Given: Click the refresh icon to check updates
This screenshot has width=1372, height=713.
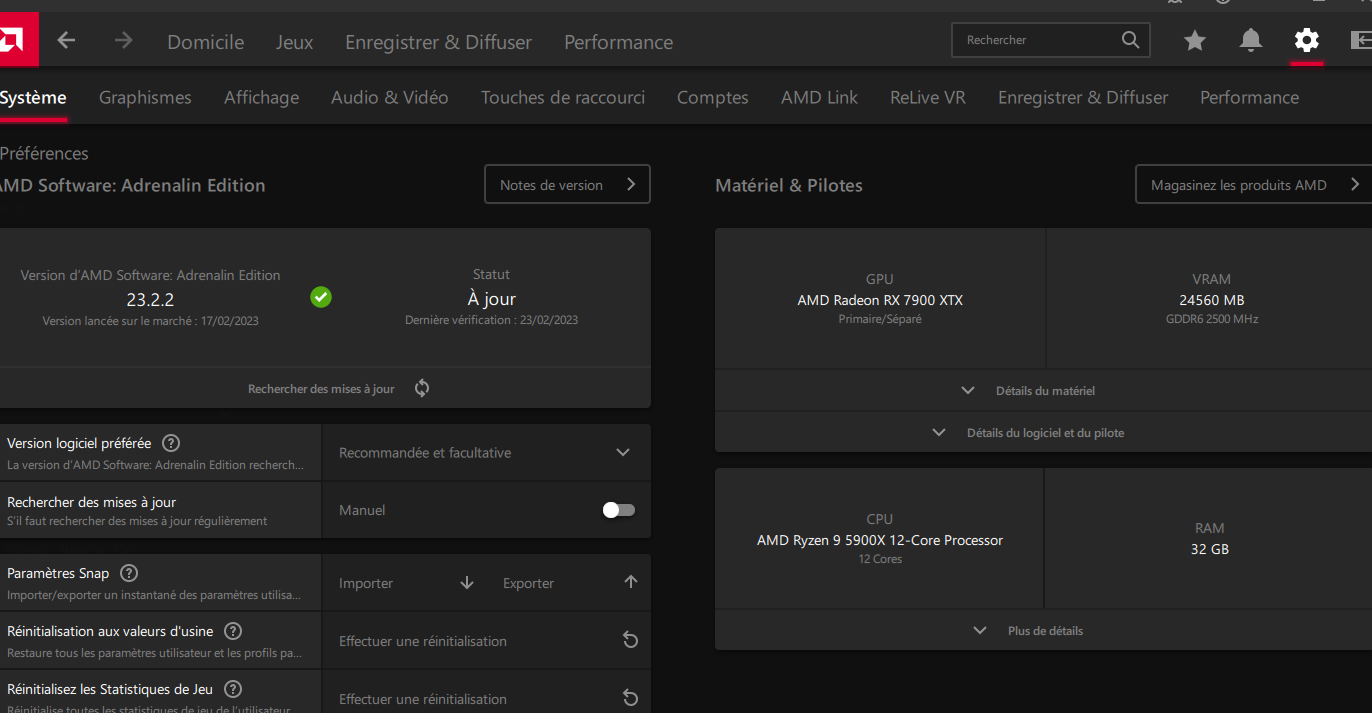Looking at the screenshot, I should click(x=422, y=389).
